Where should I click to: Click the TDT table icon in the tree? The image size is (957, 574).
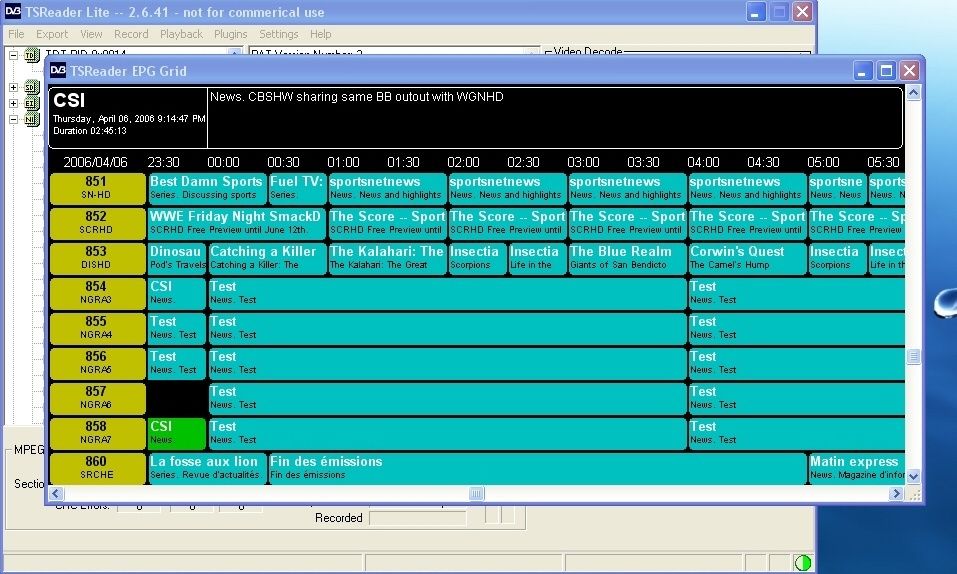coord(32,56)
